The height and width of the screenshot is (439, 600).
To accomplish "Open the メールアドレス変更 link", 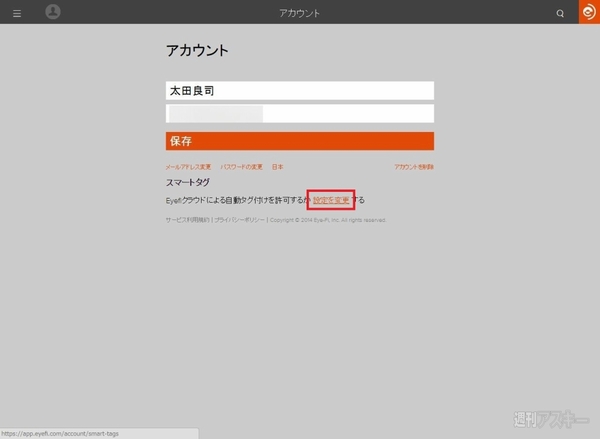I will [x=188, y=167].
